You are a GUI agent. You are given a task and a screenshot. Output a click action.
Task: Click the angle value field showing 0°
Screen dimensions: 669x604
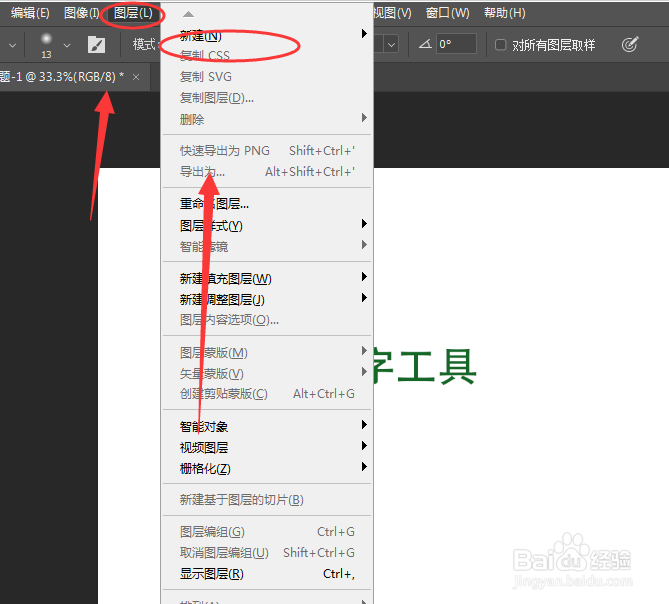(456, 44)
